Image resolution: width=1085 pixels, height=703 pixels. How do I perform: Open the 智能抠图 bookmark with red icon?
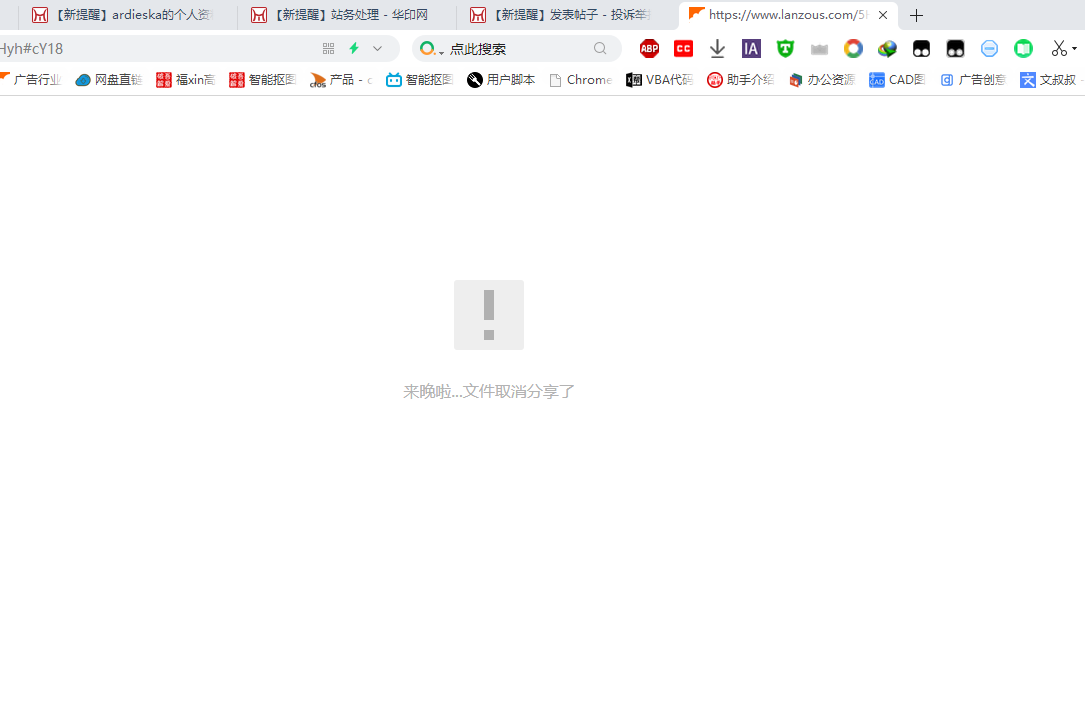[x=262, y=80]
